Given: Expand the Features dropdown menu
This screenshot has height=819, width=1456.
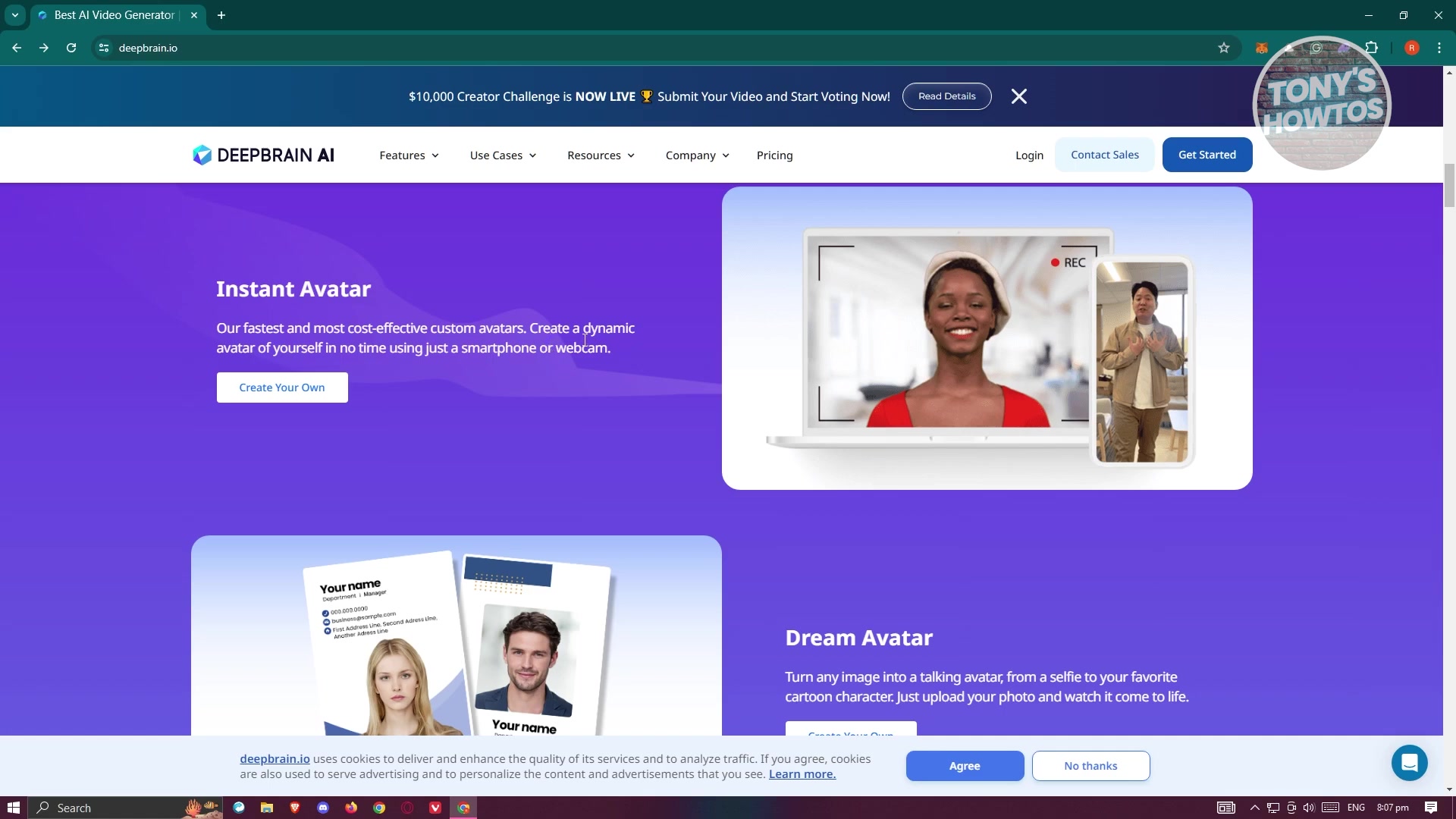Looking at the screenshot, I should (409, 155).
